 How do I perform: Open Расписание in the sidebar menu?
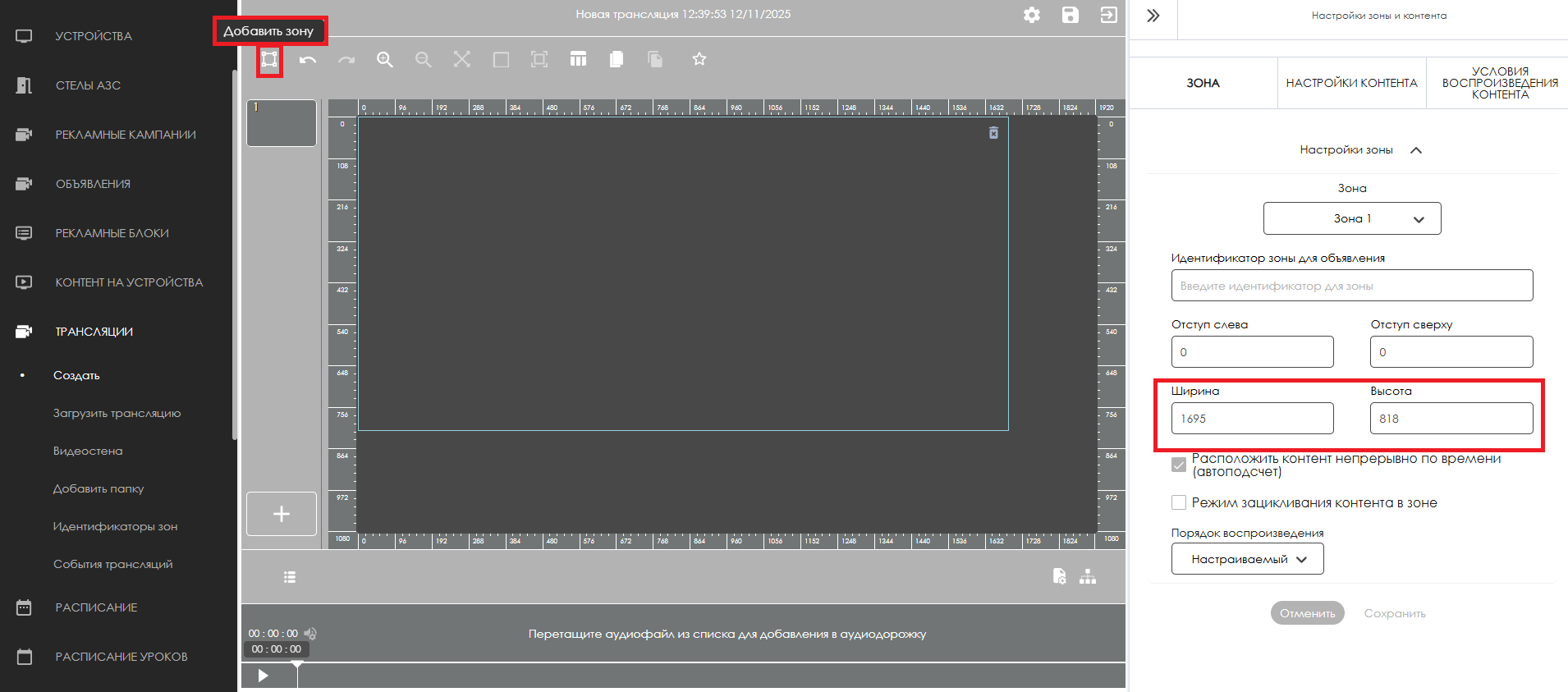click(x=96, y=607)
